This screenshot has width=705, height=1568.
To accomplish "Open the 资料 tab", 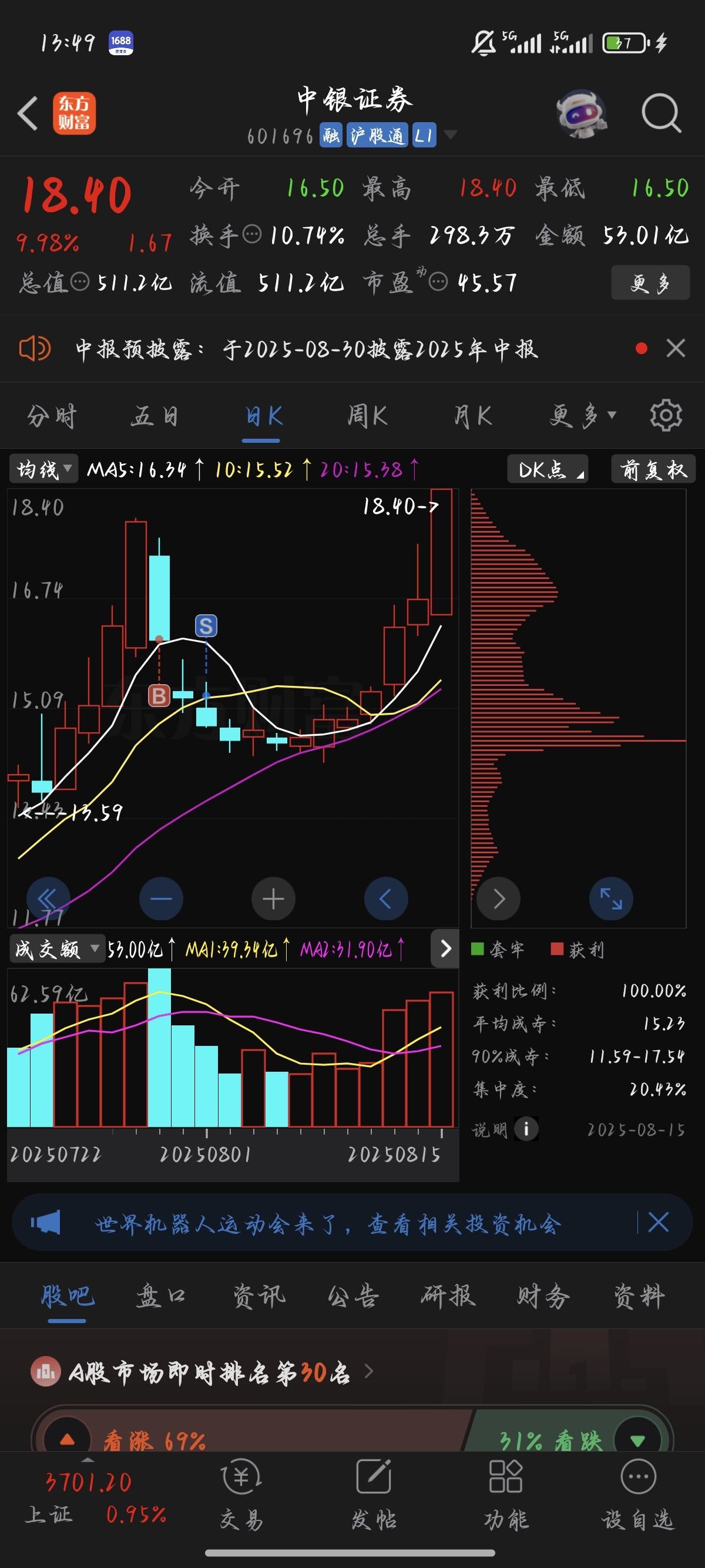I will pyautogui.click(x=639, y=1296).
